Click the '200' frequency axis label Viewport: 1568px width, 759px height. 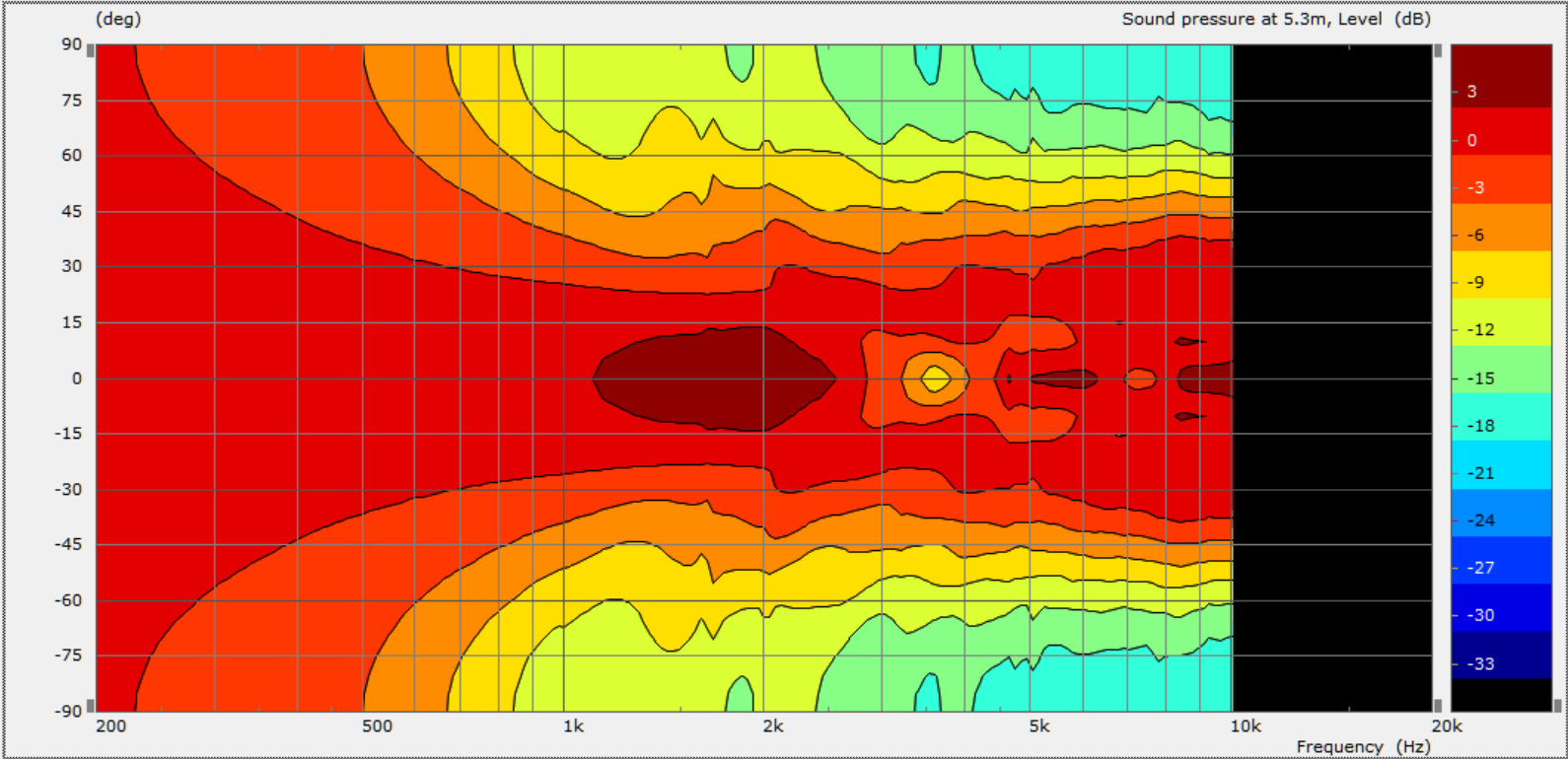111,726
